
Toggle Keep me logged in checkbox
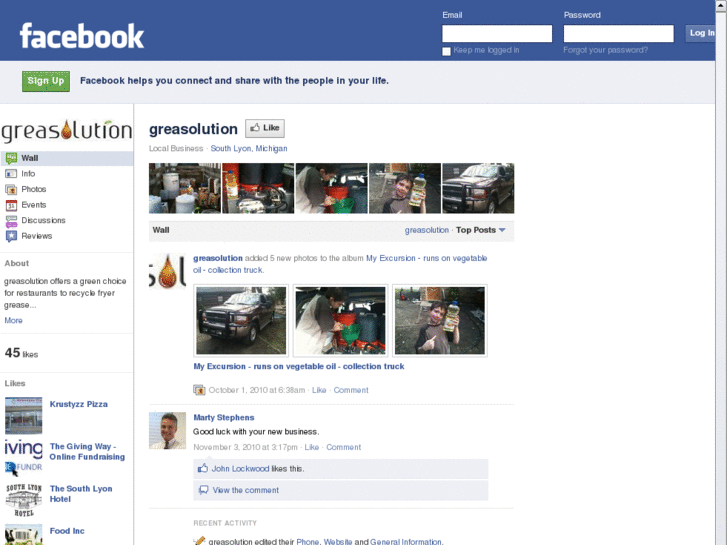point(446,51)
